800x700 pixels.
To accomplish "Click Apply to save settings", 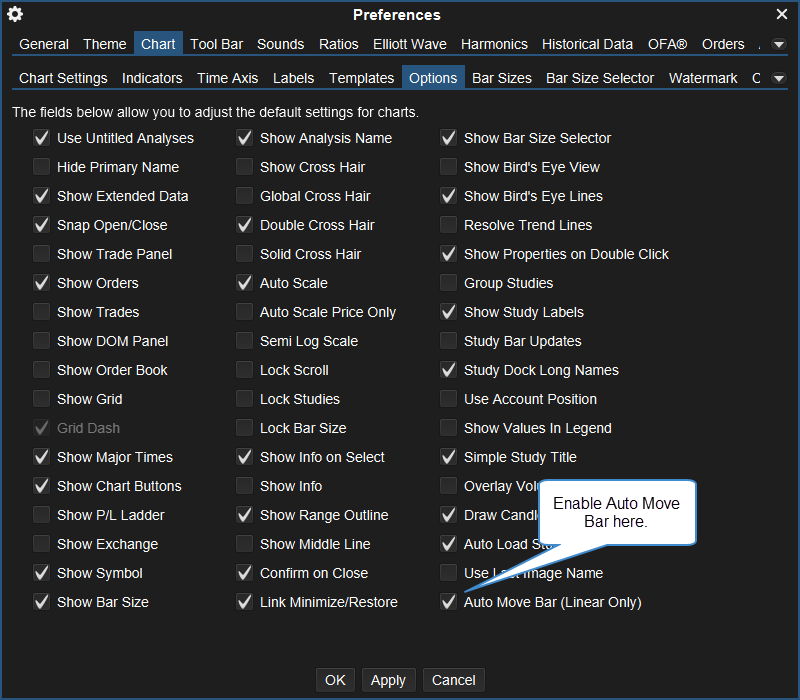I will point(388,680).
